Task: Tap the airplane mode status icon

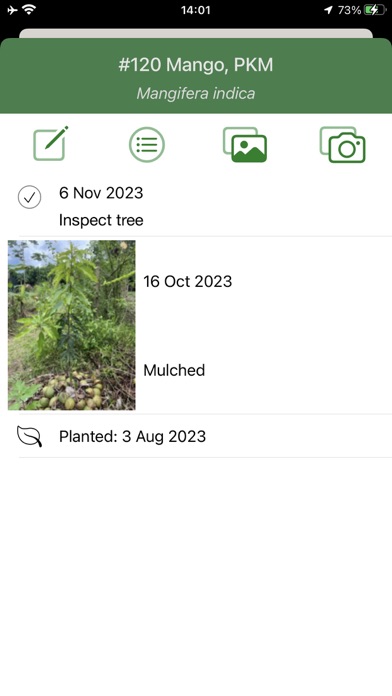Action: (x=12, y=10)
